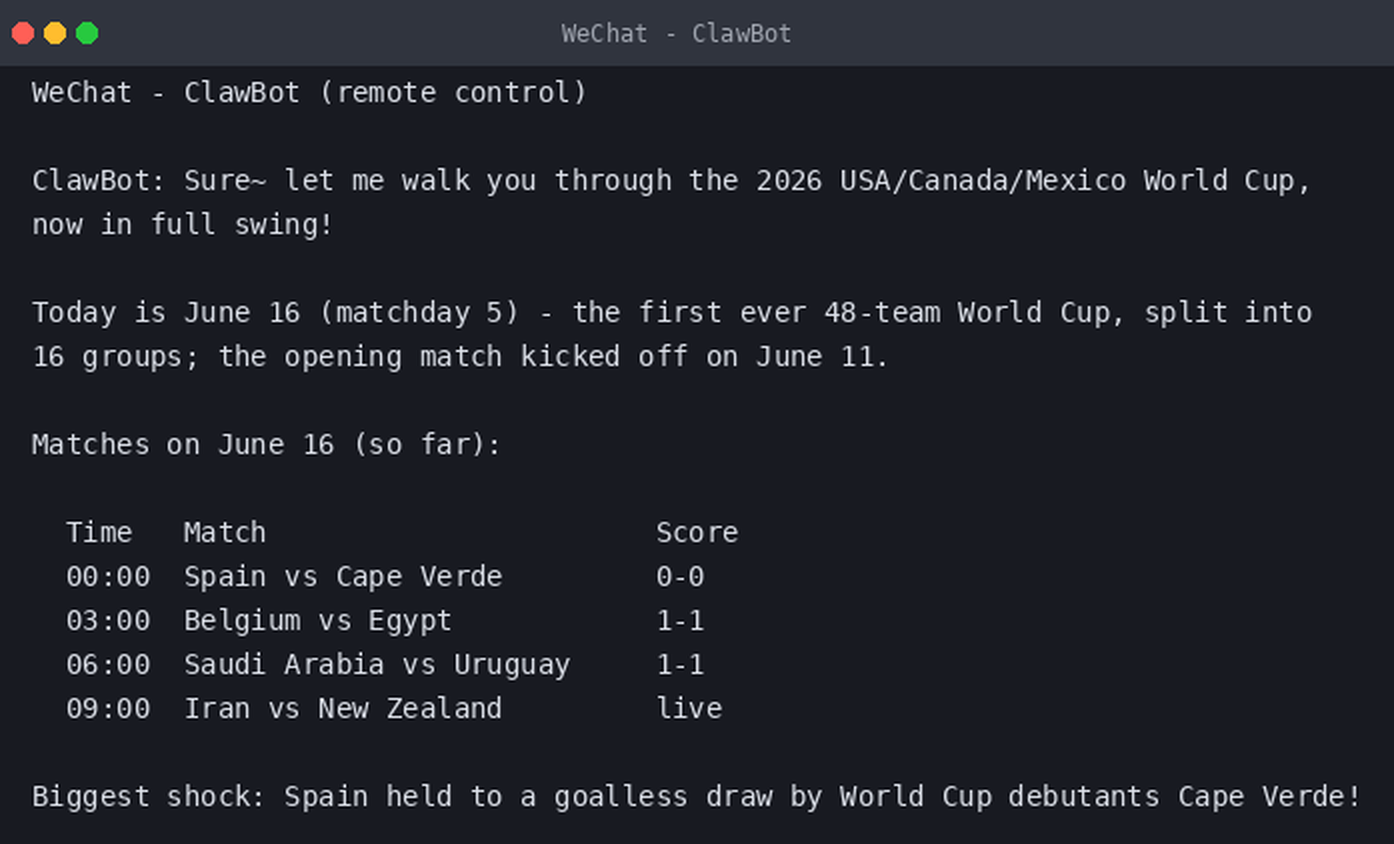This screenshot has width=1394, height=844.
Task: Click the 'Time' column header
Action: 99,532
